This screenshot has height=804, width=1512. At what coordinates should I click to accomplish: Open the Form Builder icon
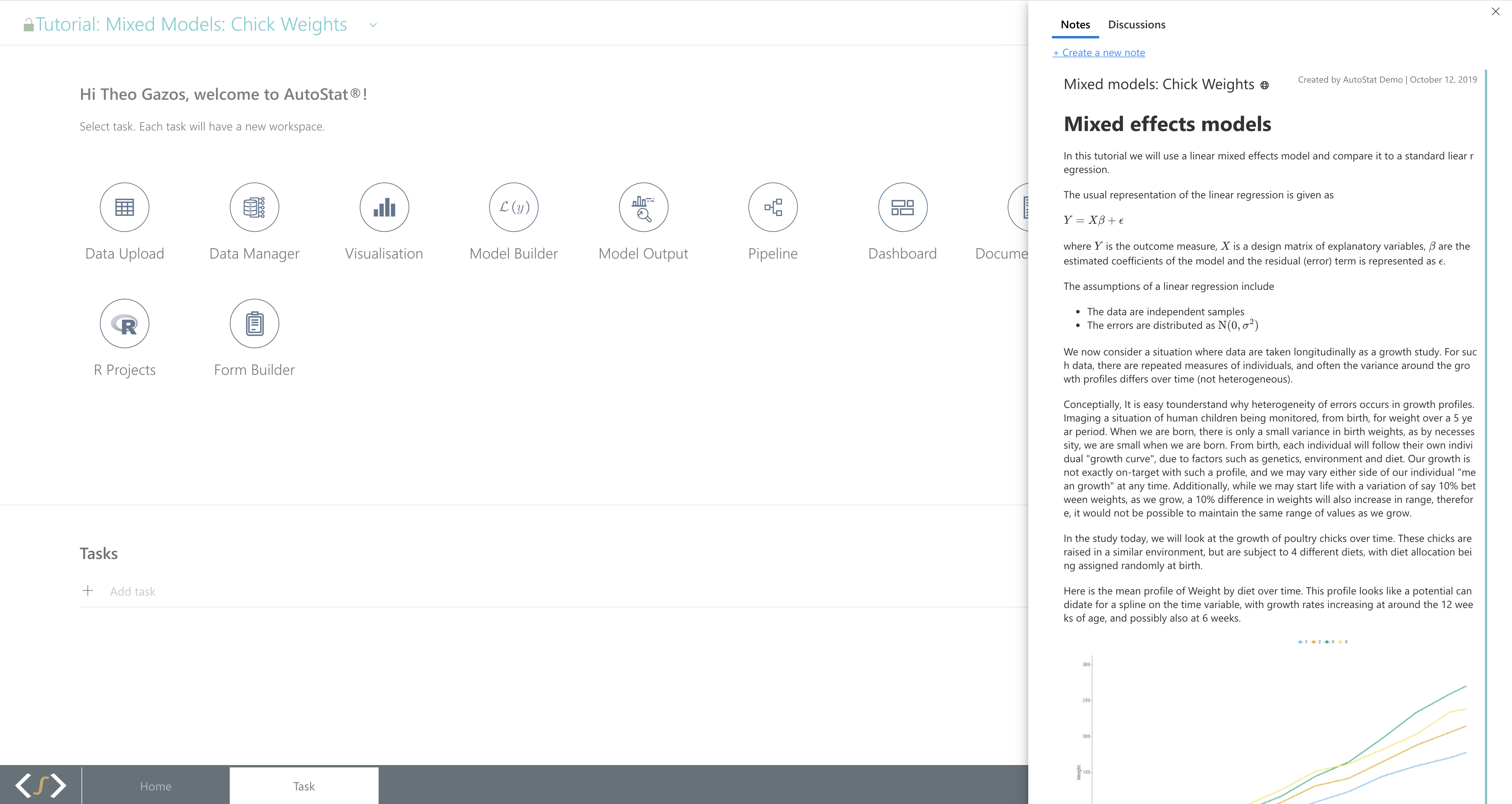(254, 324)
